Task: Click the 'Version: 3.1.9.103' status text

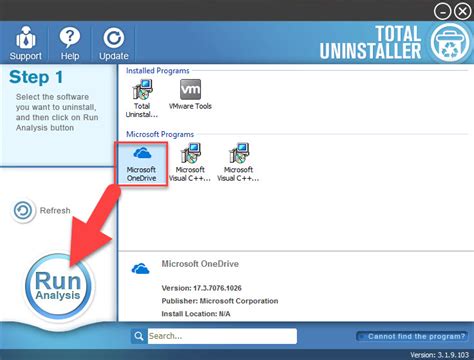Action: (x=439, y=355)
